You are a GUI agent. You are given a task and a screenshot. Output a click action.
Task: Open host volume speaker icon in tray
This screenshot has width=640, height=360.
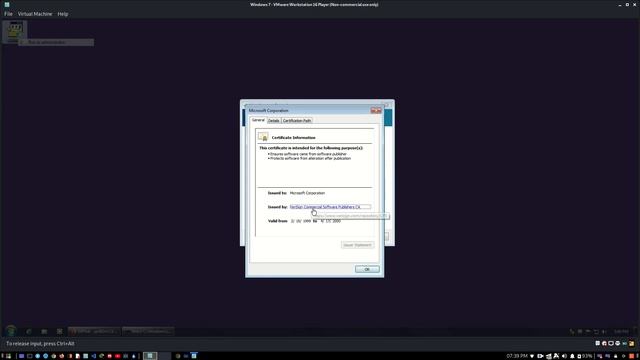coord(564,356)
